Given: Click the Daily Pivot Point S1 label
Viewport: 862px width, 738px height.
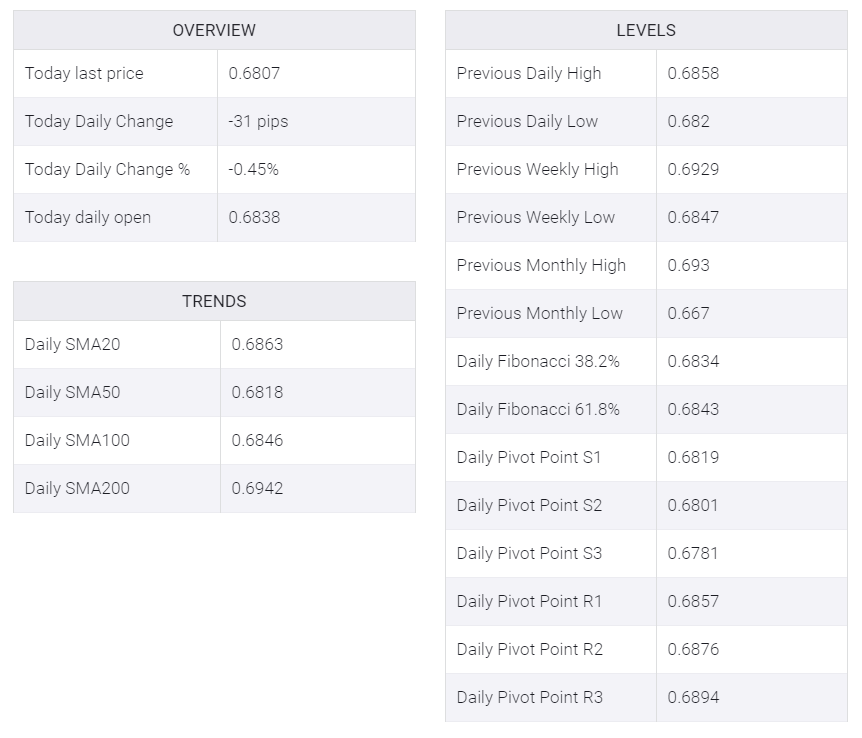Looking at the screenshot, I should pyautogui.click(x=529, y=457).
